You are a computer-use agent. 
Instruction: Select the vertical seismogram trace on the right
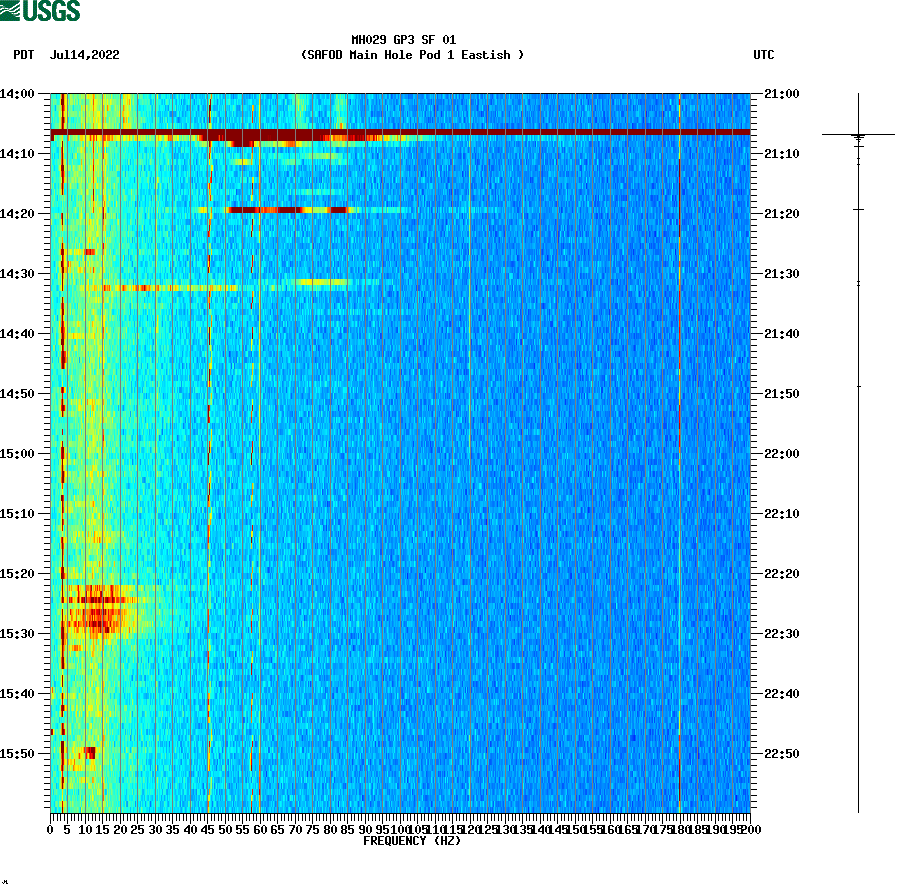858,450
